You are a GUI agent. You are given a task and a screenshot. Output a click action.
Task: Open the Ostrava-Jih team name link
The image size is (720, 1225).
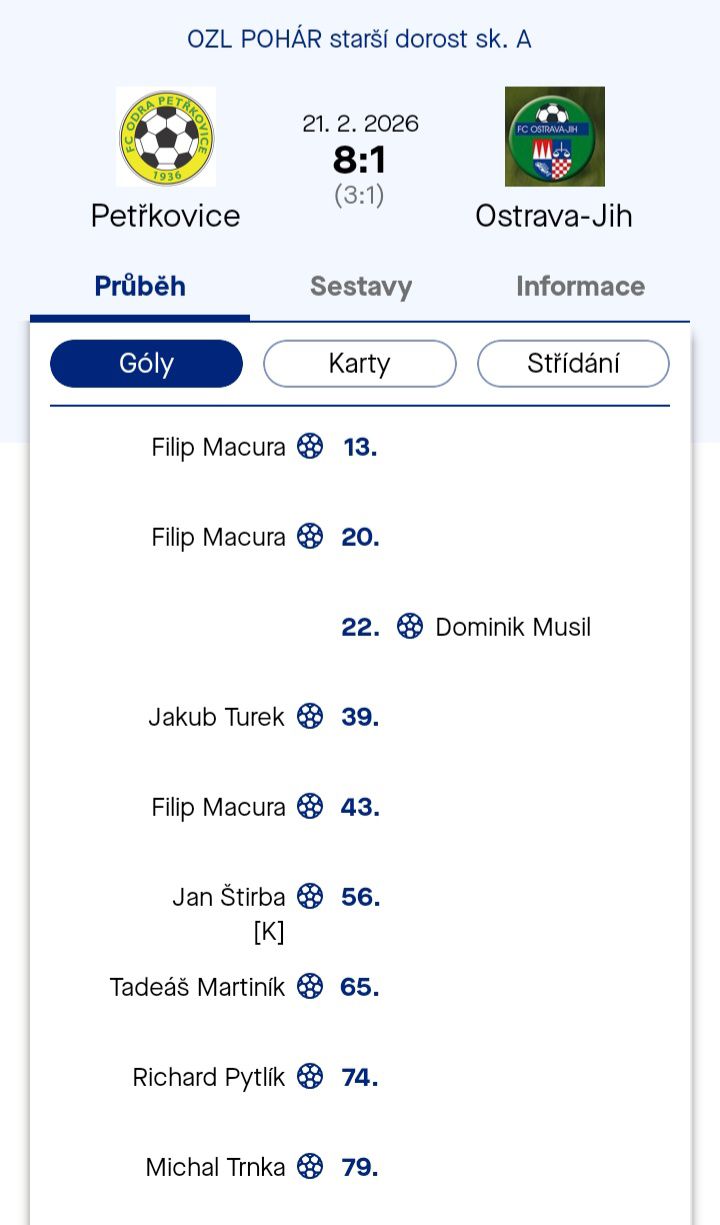554,216
